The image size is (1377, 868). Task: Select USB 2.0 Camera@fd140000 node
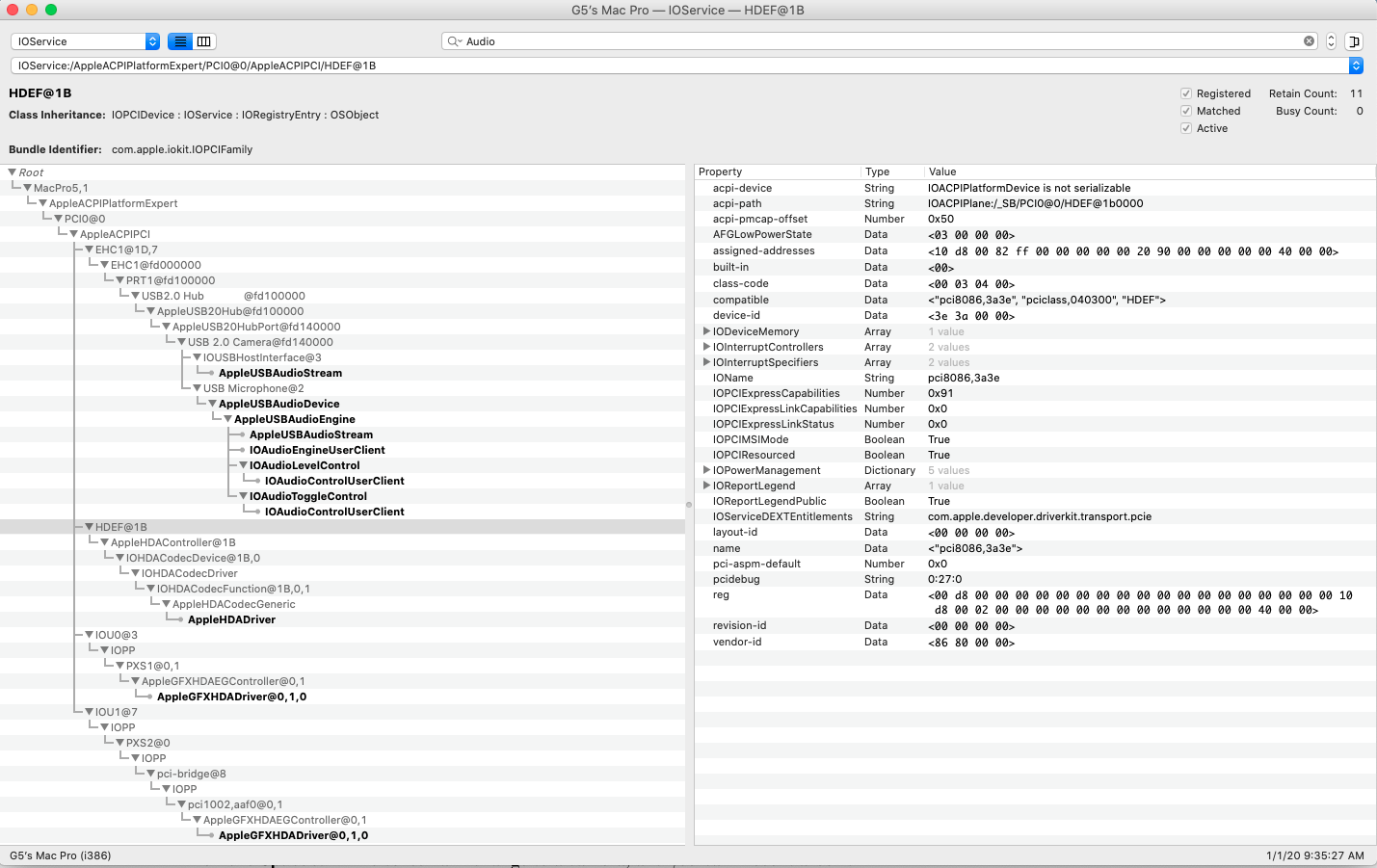[x=260, y=342]
